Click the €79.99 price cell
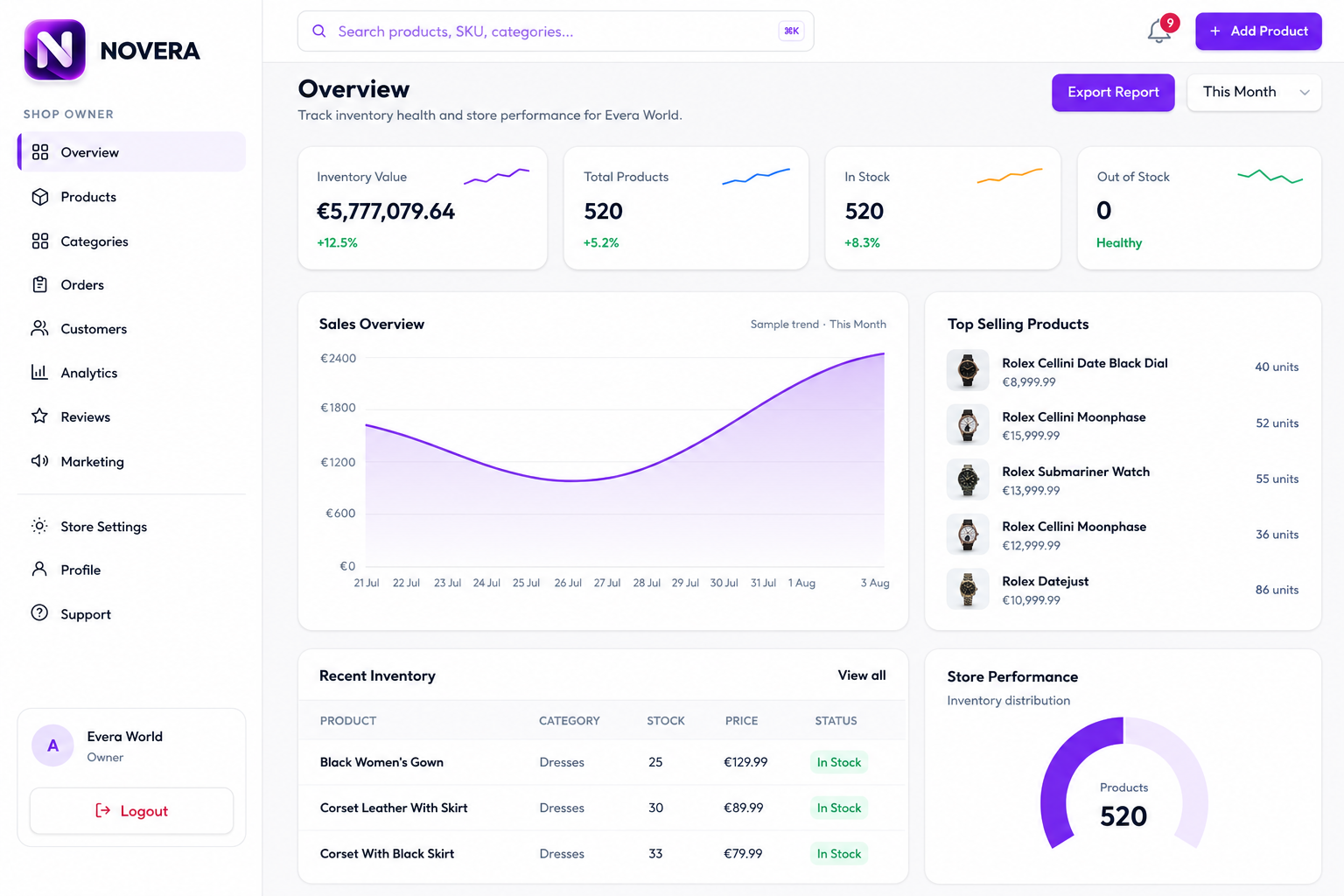Screen dimensions: 1344x896 743,853
